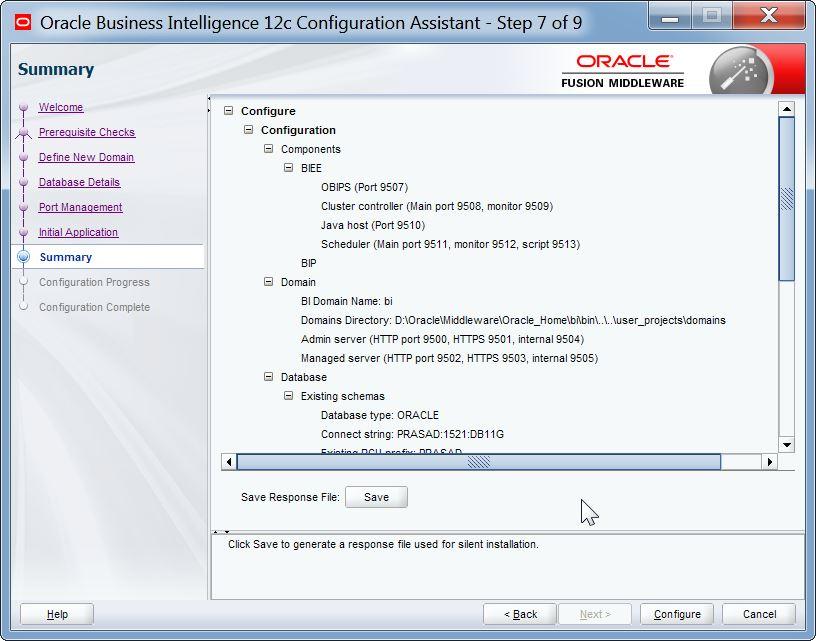816x641 pixels.
Task: Select OBIPS (Port 9507) row
Action: click(x=364, y=187)
